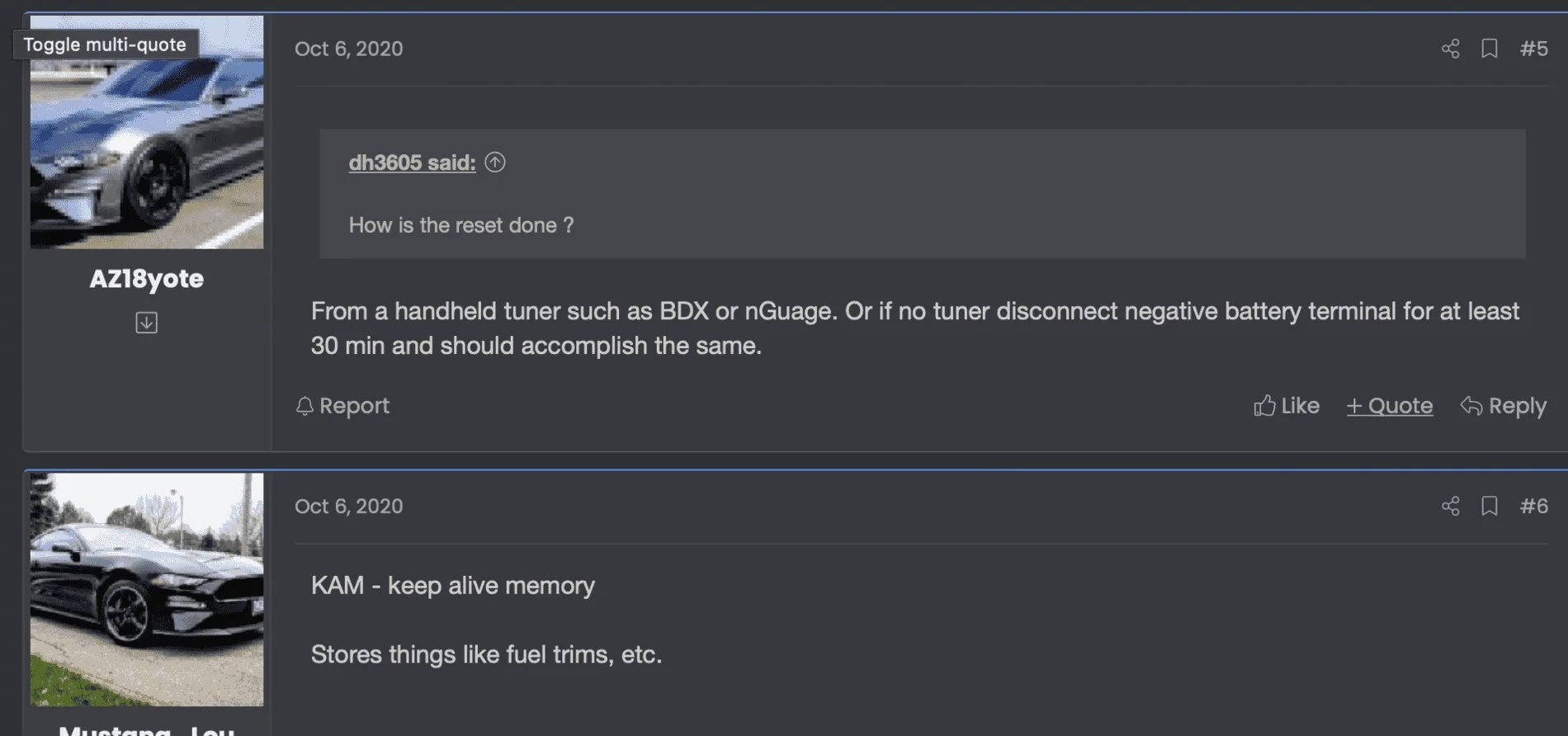Jump to quoted post via up-arrow circle

coord(495,163)
